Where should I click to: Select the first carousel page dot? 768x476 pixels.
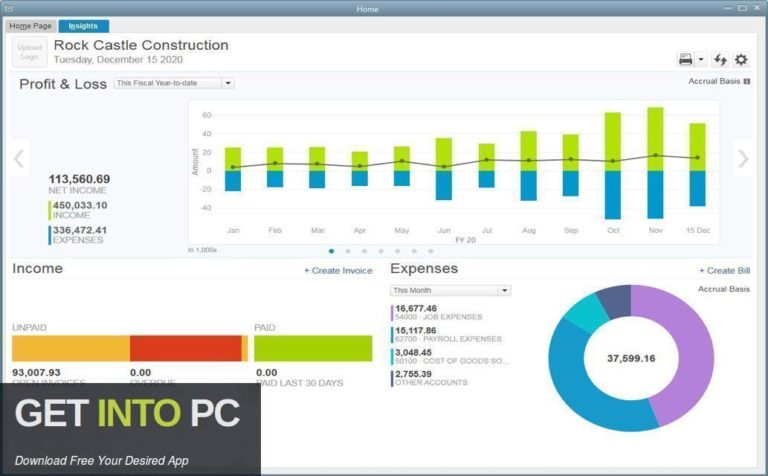332,251
